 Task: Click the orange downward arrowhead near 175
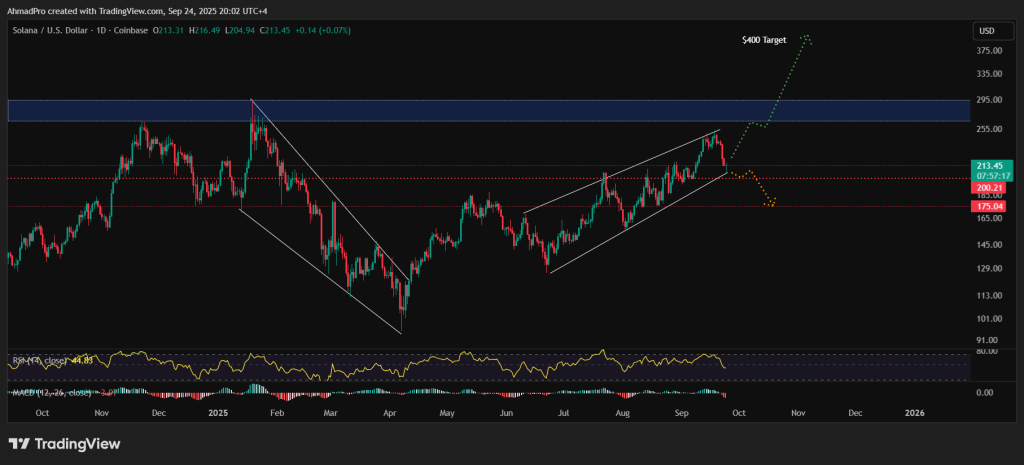[x=770, y=204]
